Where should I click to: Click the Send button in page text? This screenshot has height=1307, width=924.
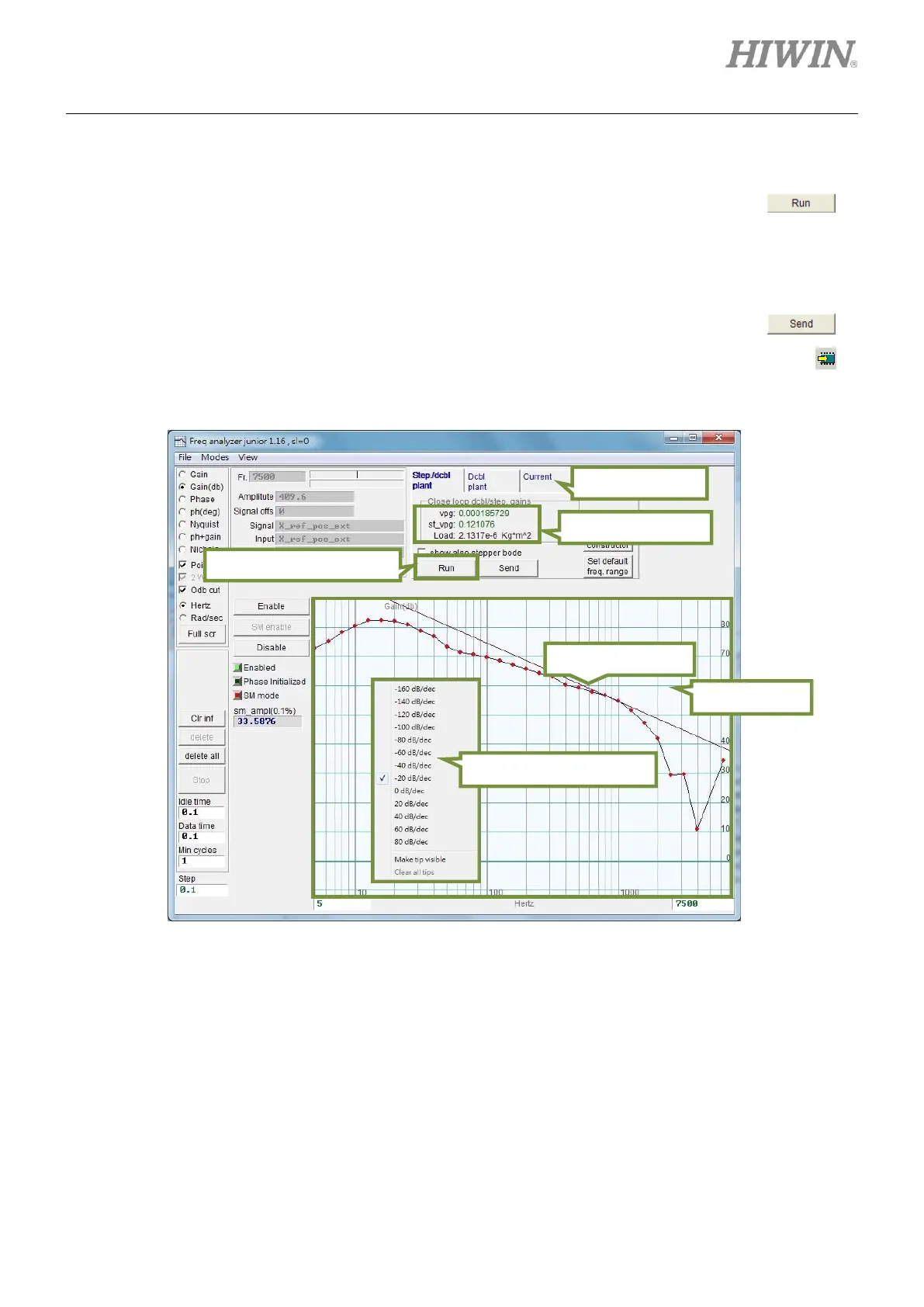[x=801, y=324]
